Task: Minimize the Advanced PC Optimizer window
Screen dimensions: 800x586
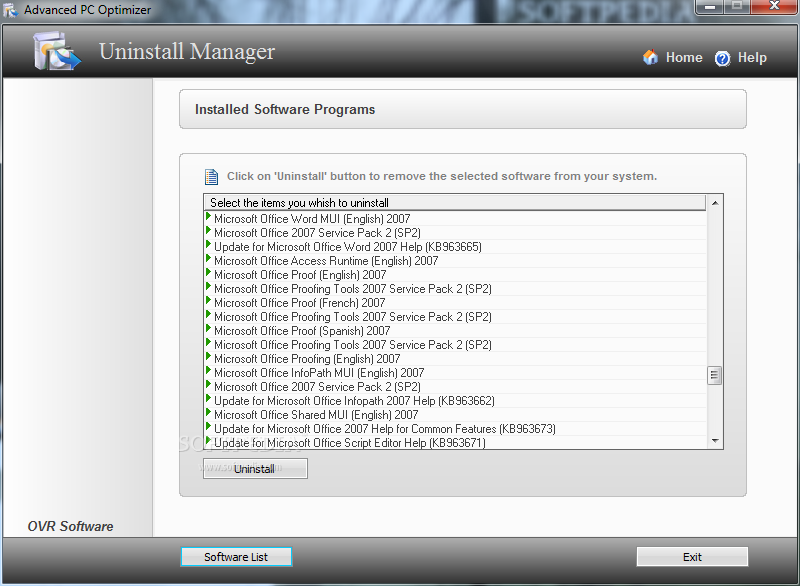Action: [710, 7]
